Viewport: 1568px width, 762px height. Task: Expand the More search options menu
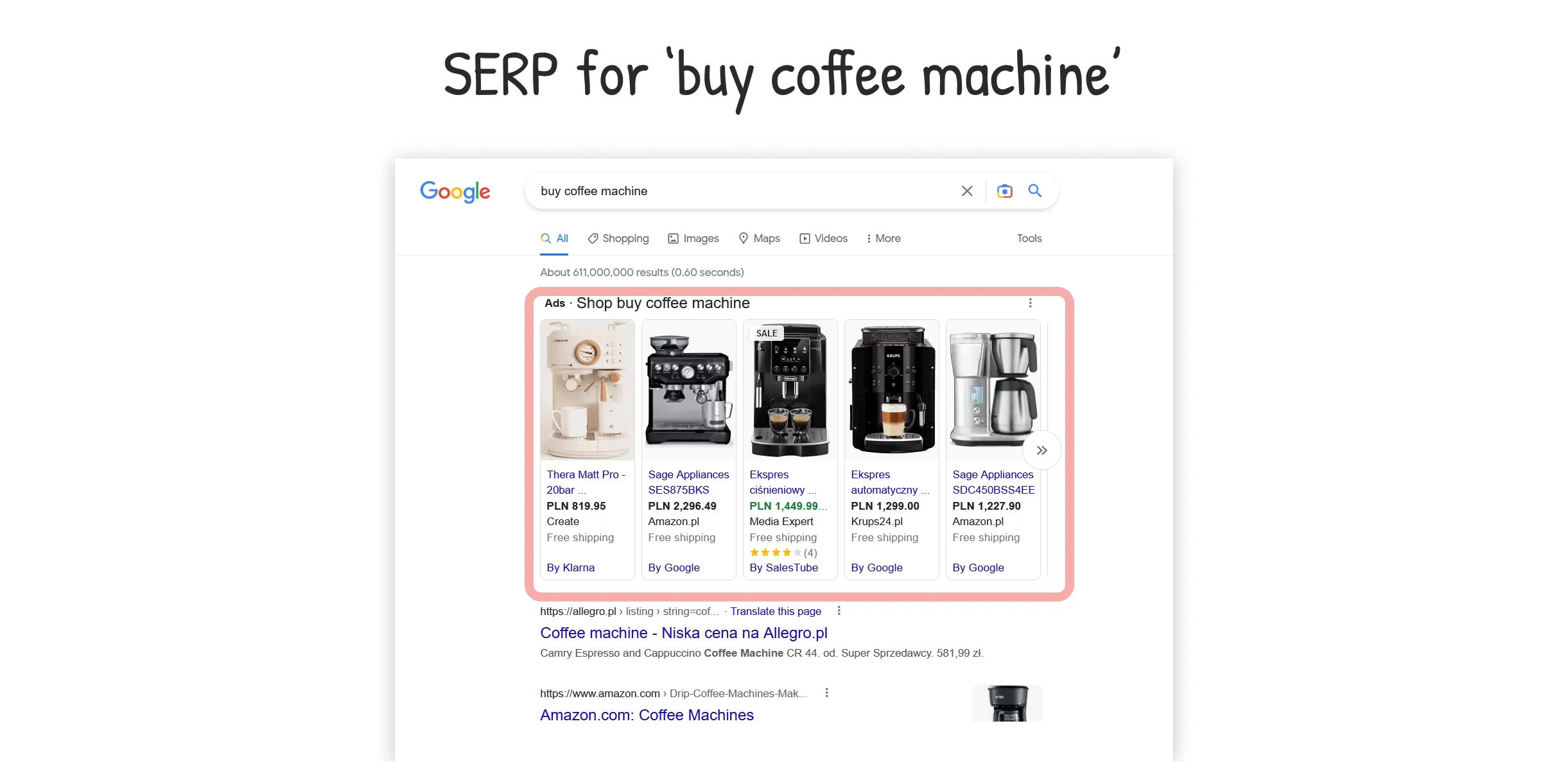[x=883, y=238]
